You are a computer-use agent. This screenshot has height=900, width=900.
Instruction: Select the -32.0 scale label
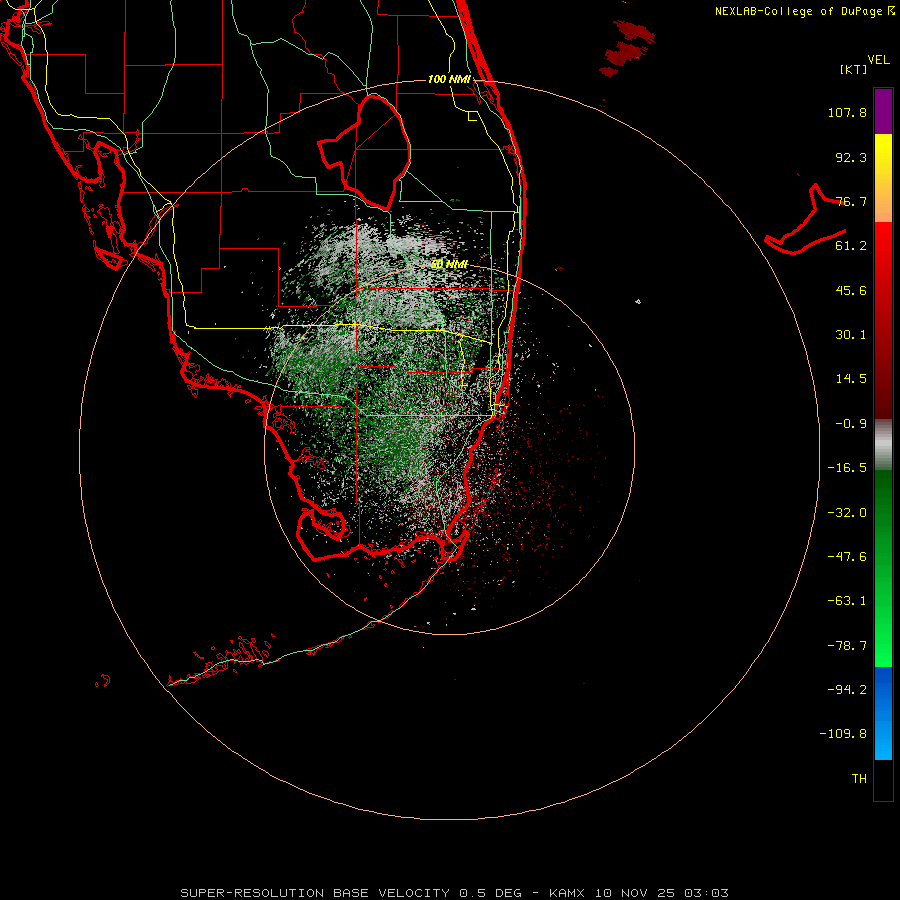[847, 513]
